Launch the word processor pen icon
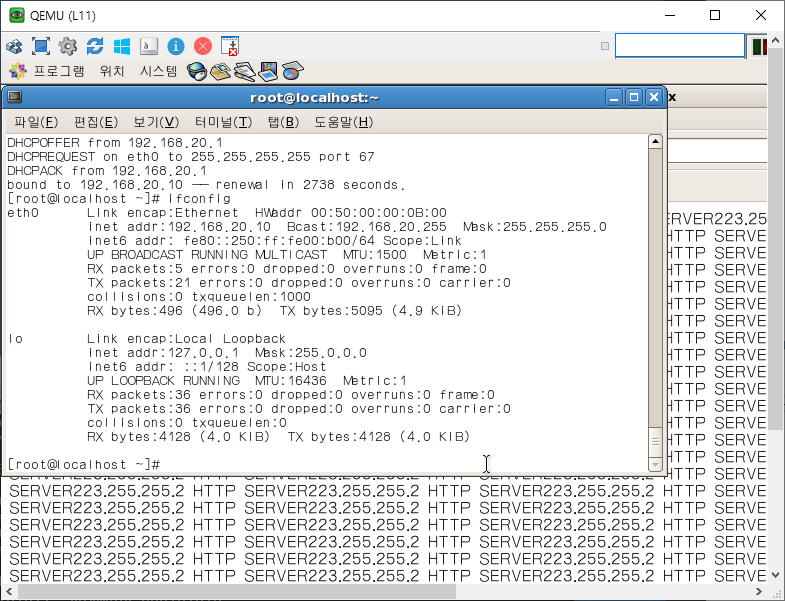Viewport: 785px width, 601px height. (245, 71)
